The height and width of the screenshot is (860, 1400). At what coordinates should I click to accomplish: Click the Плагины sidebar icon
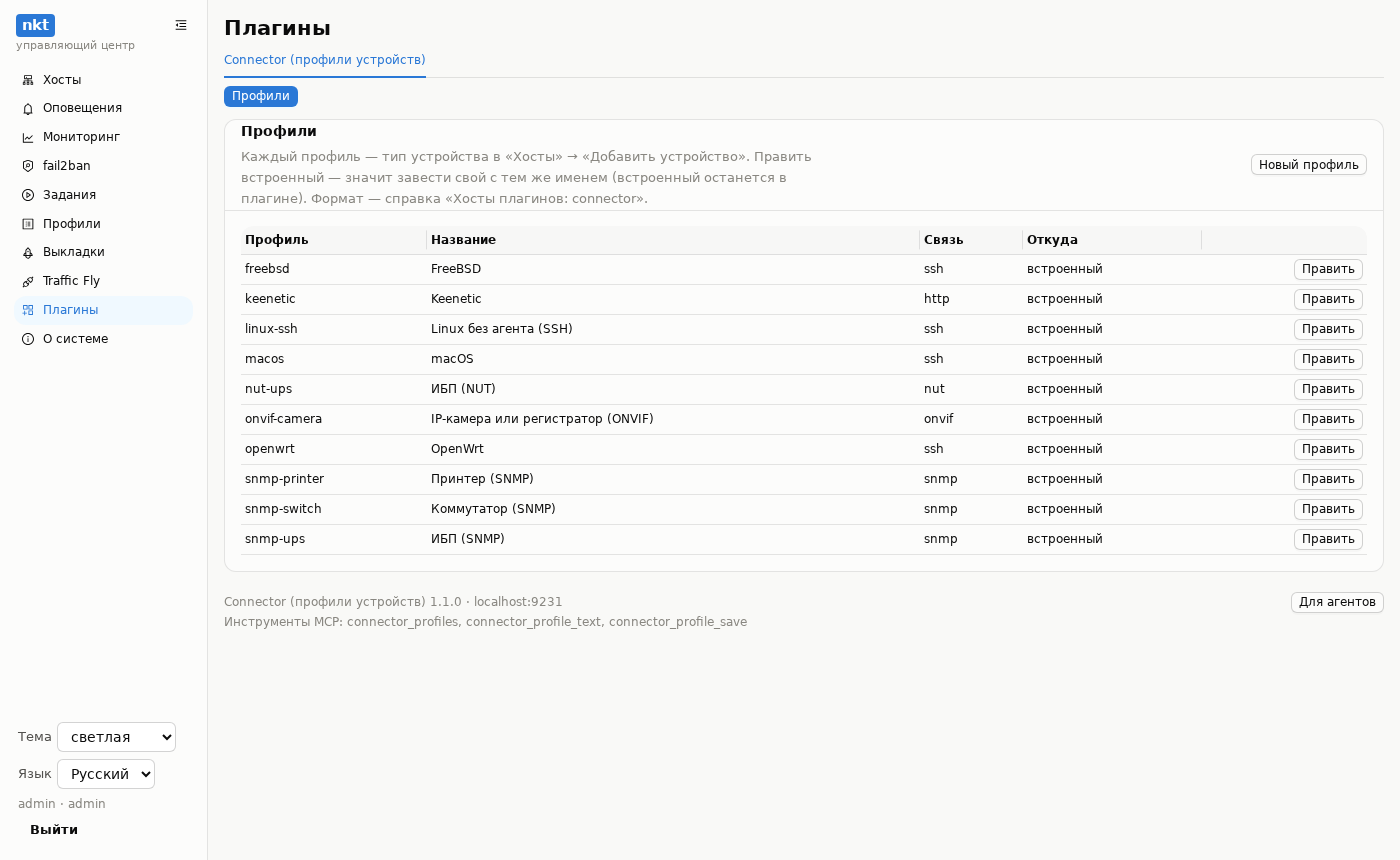(x=28, y=310)
